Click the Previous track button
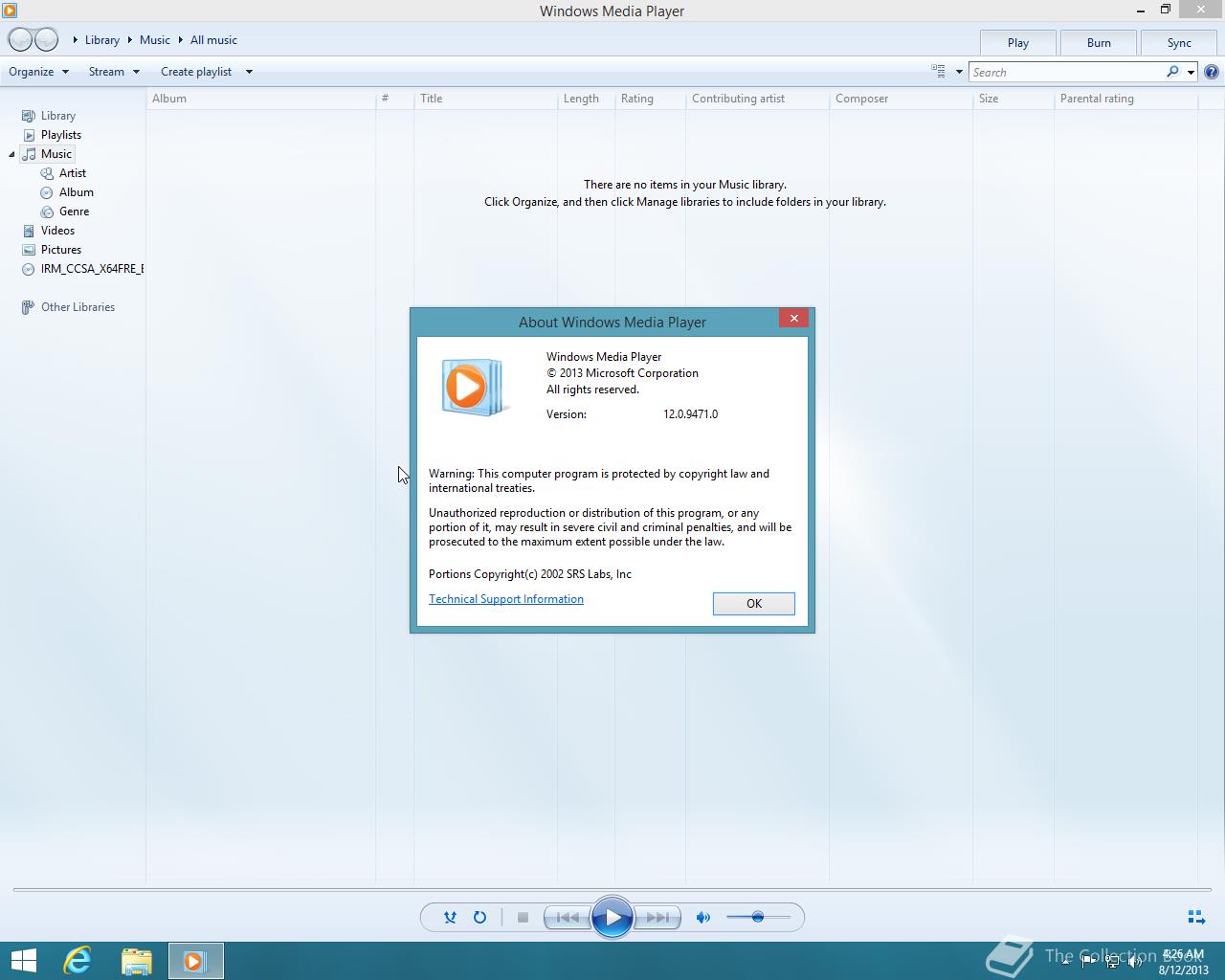 pos(567,917)
